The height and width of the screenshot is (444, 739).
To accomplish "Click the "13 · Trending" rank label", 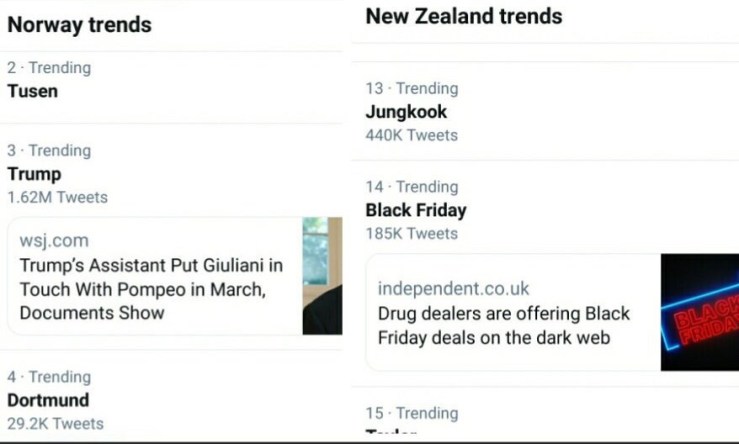I will (x=411, y=88).
